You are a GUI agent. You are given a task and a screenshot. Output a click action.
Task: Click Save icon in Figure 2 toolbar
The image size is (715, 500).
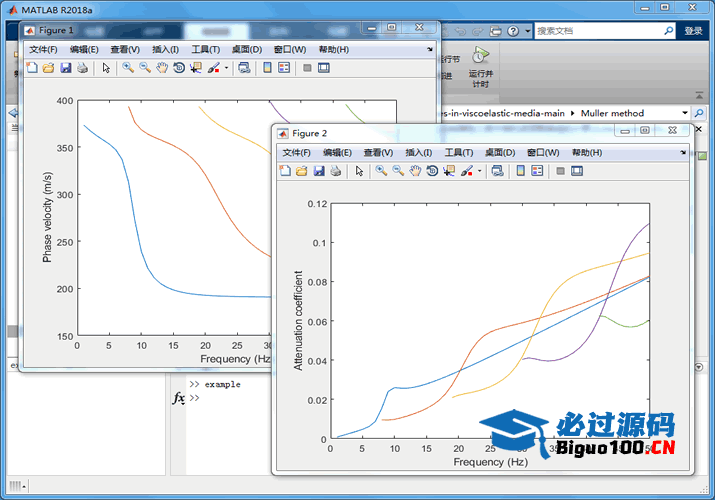pyautogui.click(x=319, y=171)
